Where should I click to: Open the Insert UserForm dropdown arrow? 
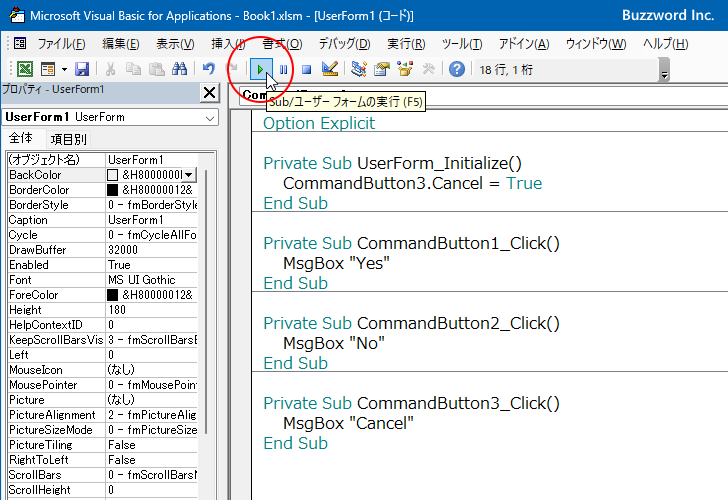(x=64, y=70)
